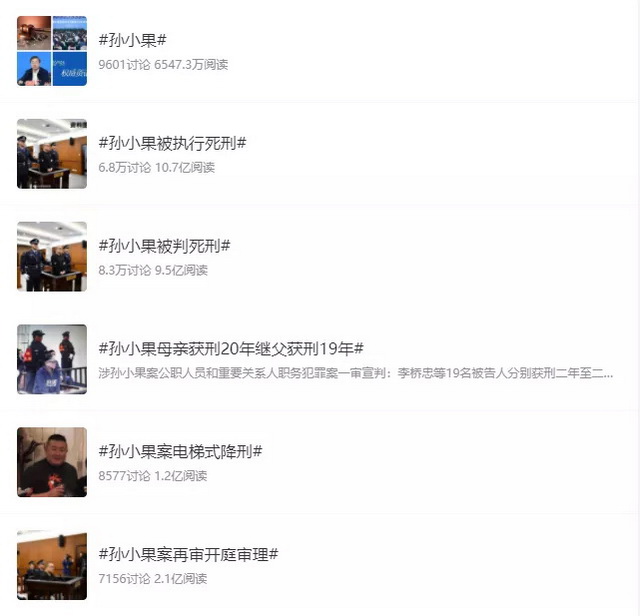
Task: Select the 8.3万讨论 9.5亿阅读 stats text
Action: [153, 270]
